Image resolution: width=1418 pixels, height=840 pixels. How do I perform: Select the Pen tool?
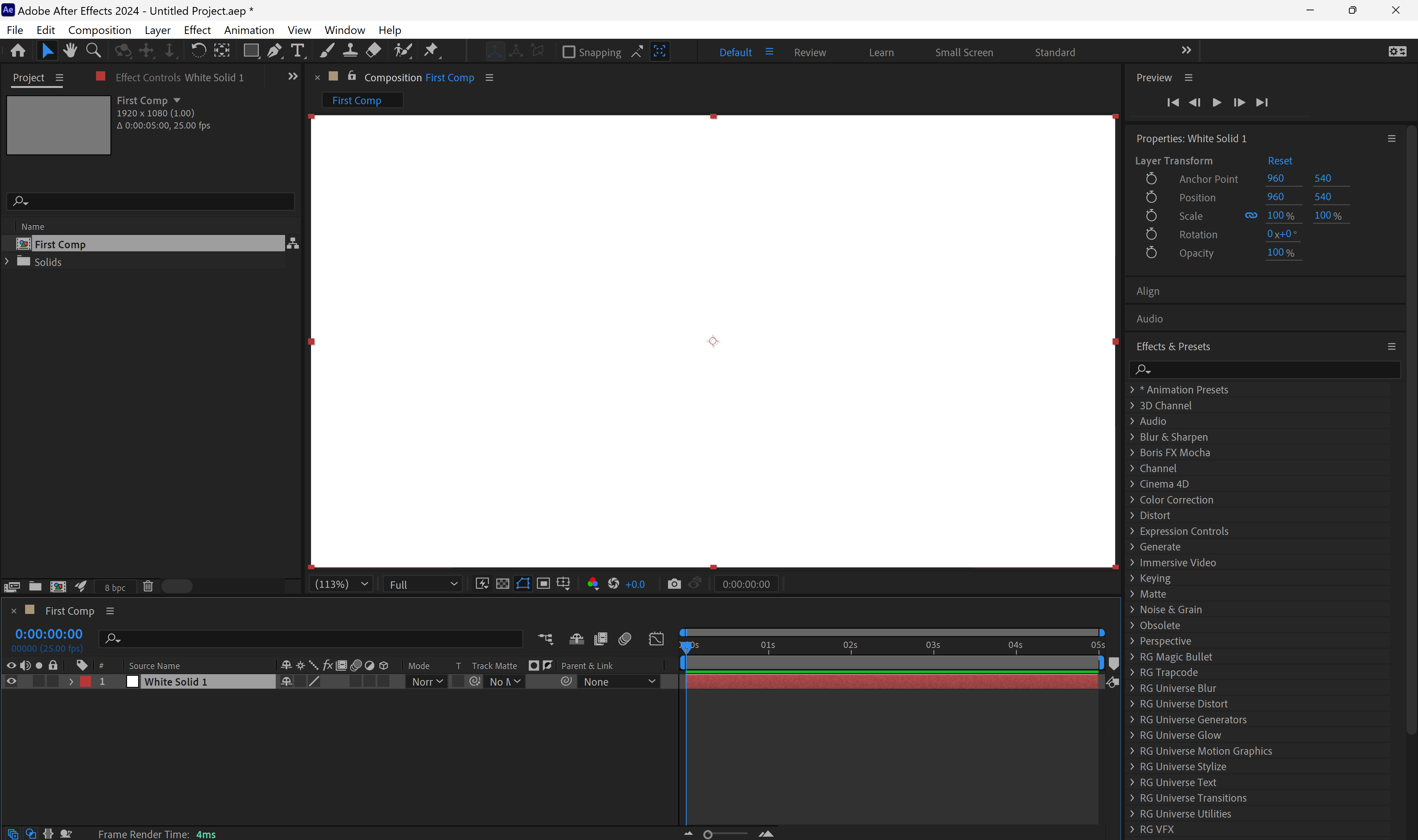[x=275, y=50]
